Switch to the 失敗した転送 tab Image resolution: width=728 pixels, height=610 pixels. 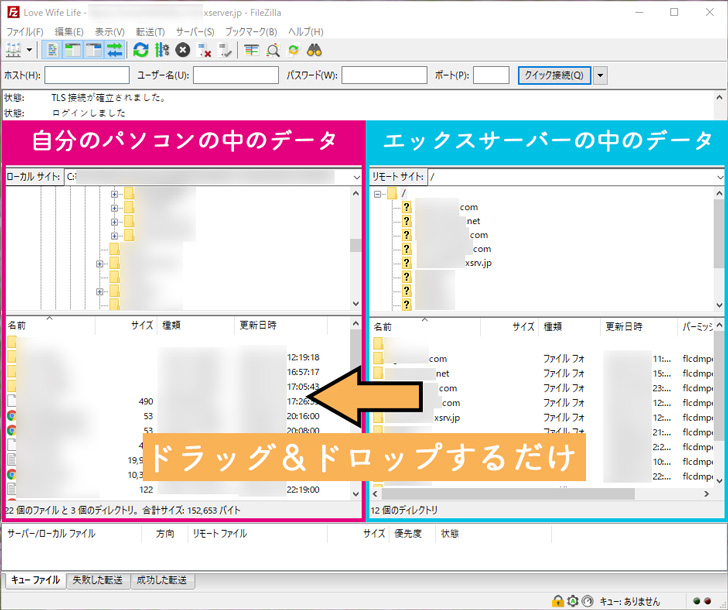(98, 580)
